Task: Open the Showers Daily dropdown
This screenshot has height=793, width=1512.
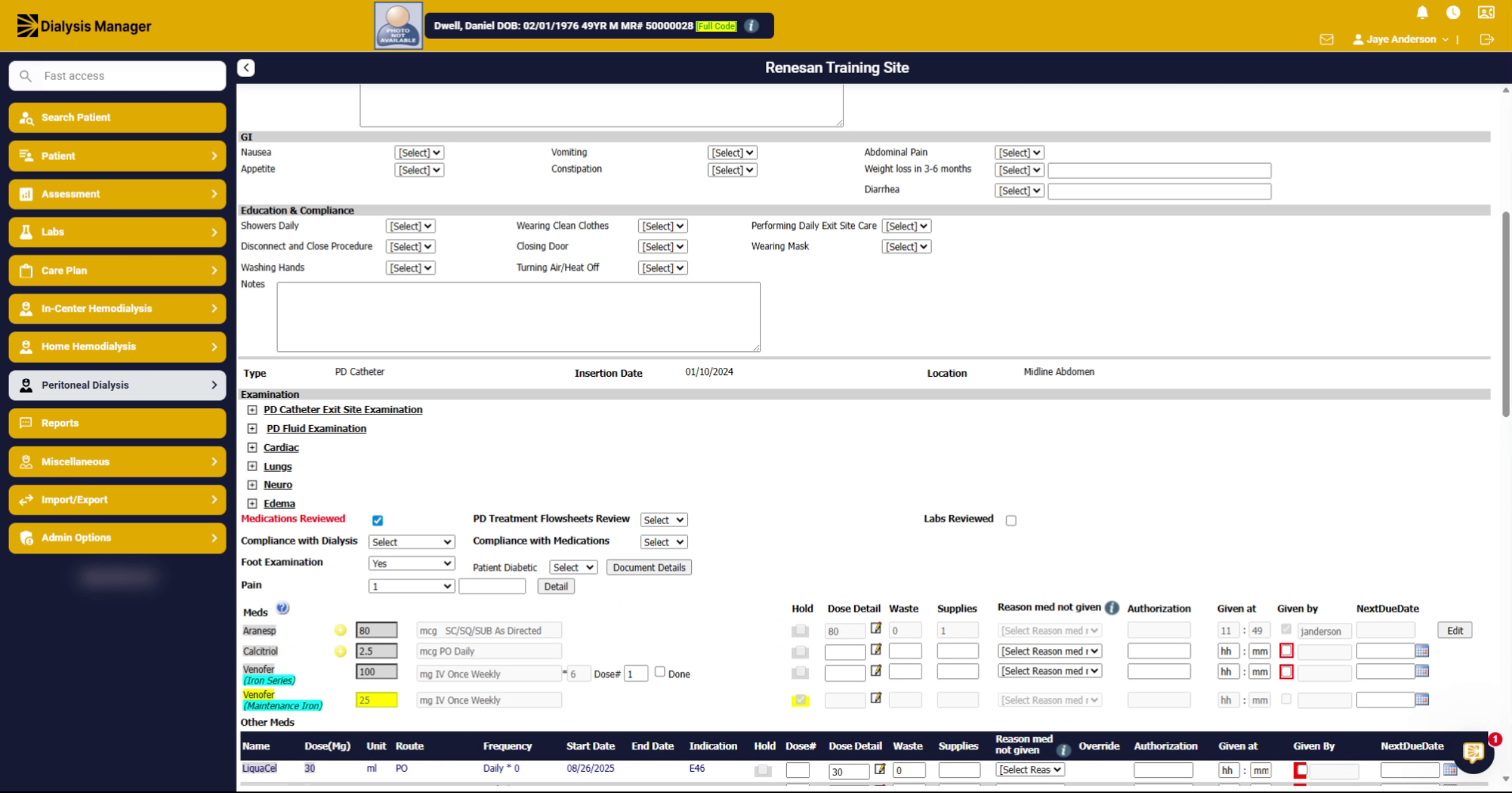Action: click(x=410, y=226)
